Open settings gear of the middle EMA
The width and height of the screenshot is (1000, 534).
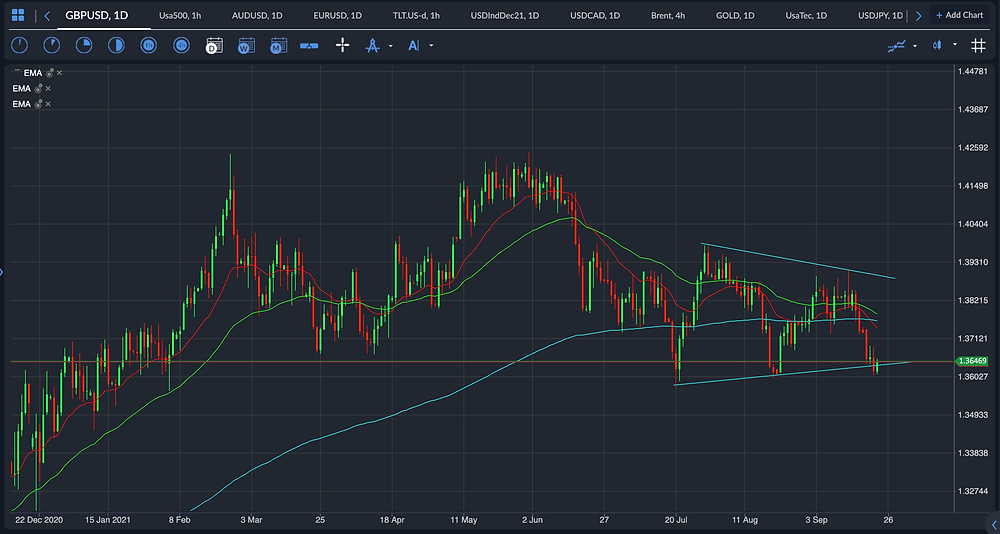tap(38, 89)
